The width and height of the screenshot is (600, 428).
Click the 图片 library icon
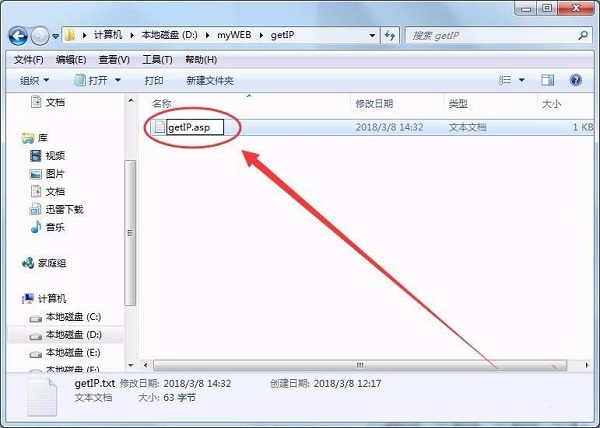click(36, 174)
